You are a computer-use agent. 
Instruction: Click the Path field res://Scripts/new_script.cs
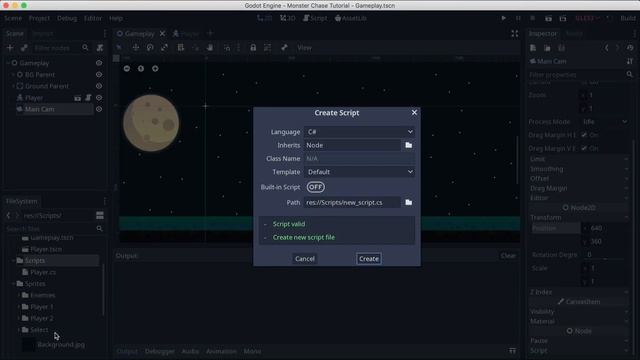pyautogui.click(x=352, y=202)
